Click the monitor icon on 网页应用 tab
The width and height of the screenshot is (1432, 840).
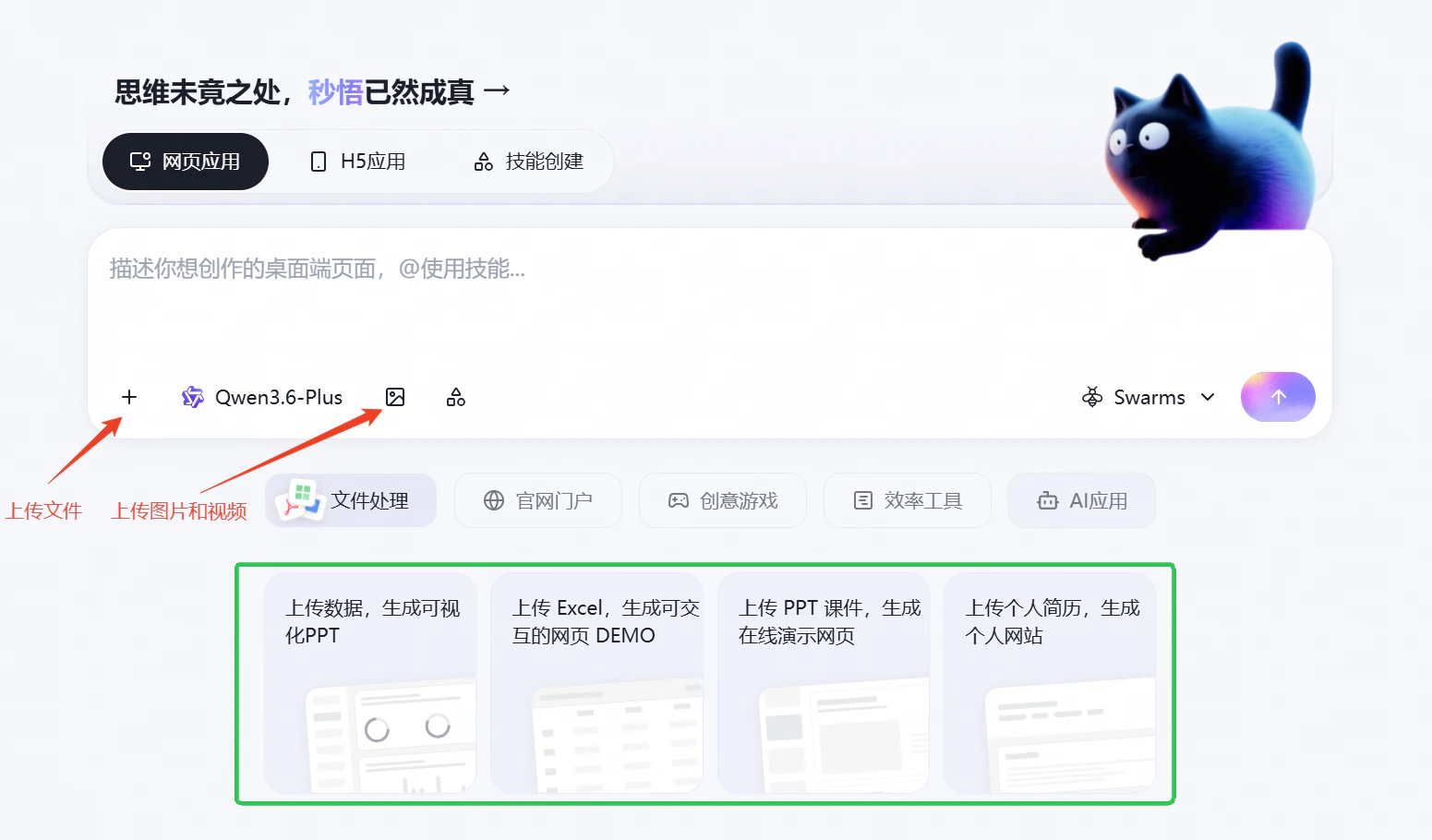coord(140,162)
